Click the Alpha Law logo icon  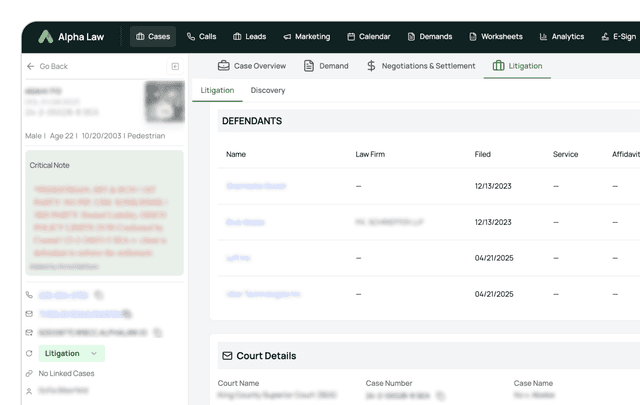click(x=46, y=36)
